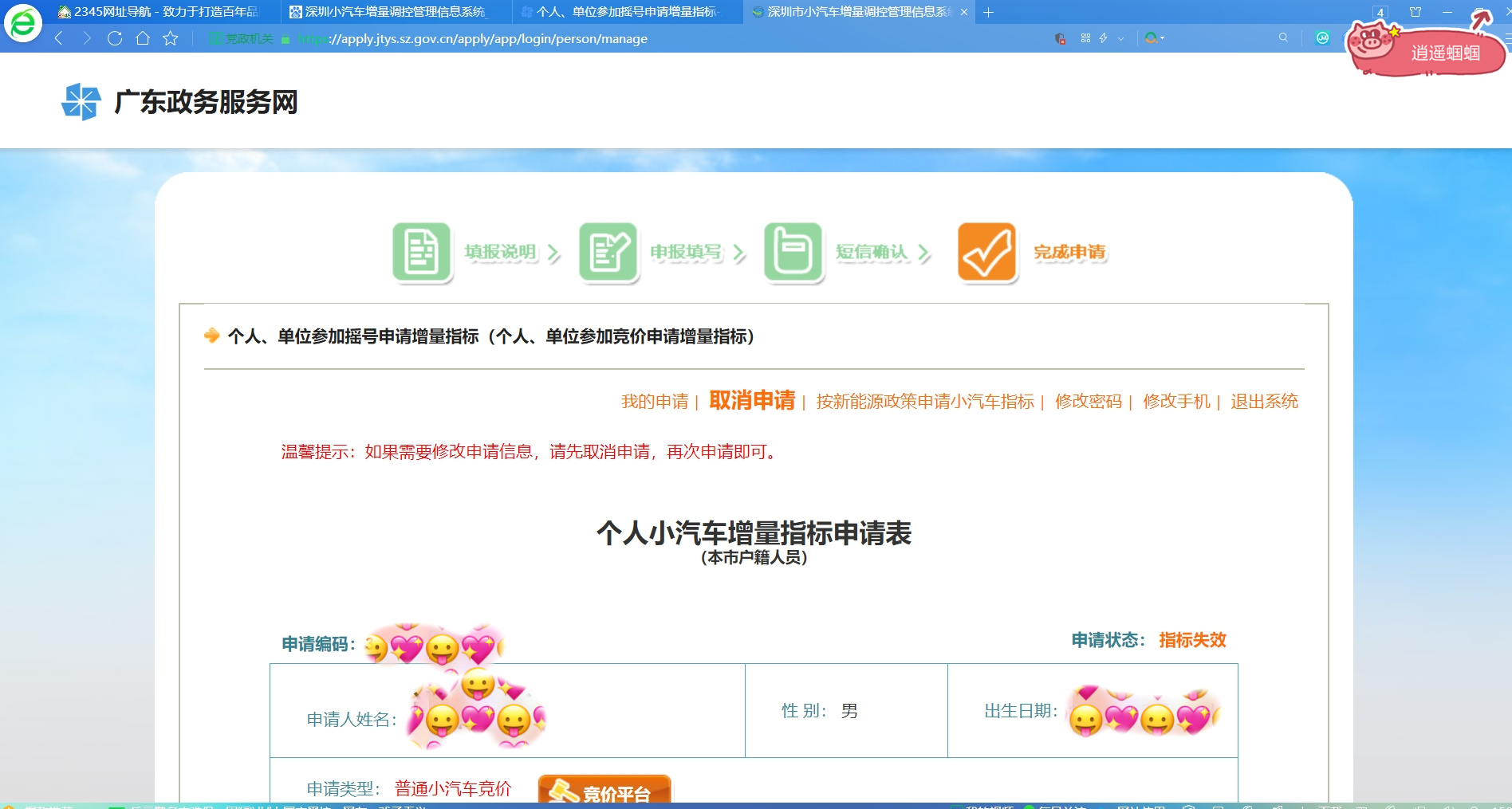
Task: Bookmark page with the star icon
Action: pyautogui.click(x=171, y=38)
